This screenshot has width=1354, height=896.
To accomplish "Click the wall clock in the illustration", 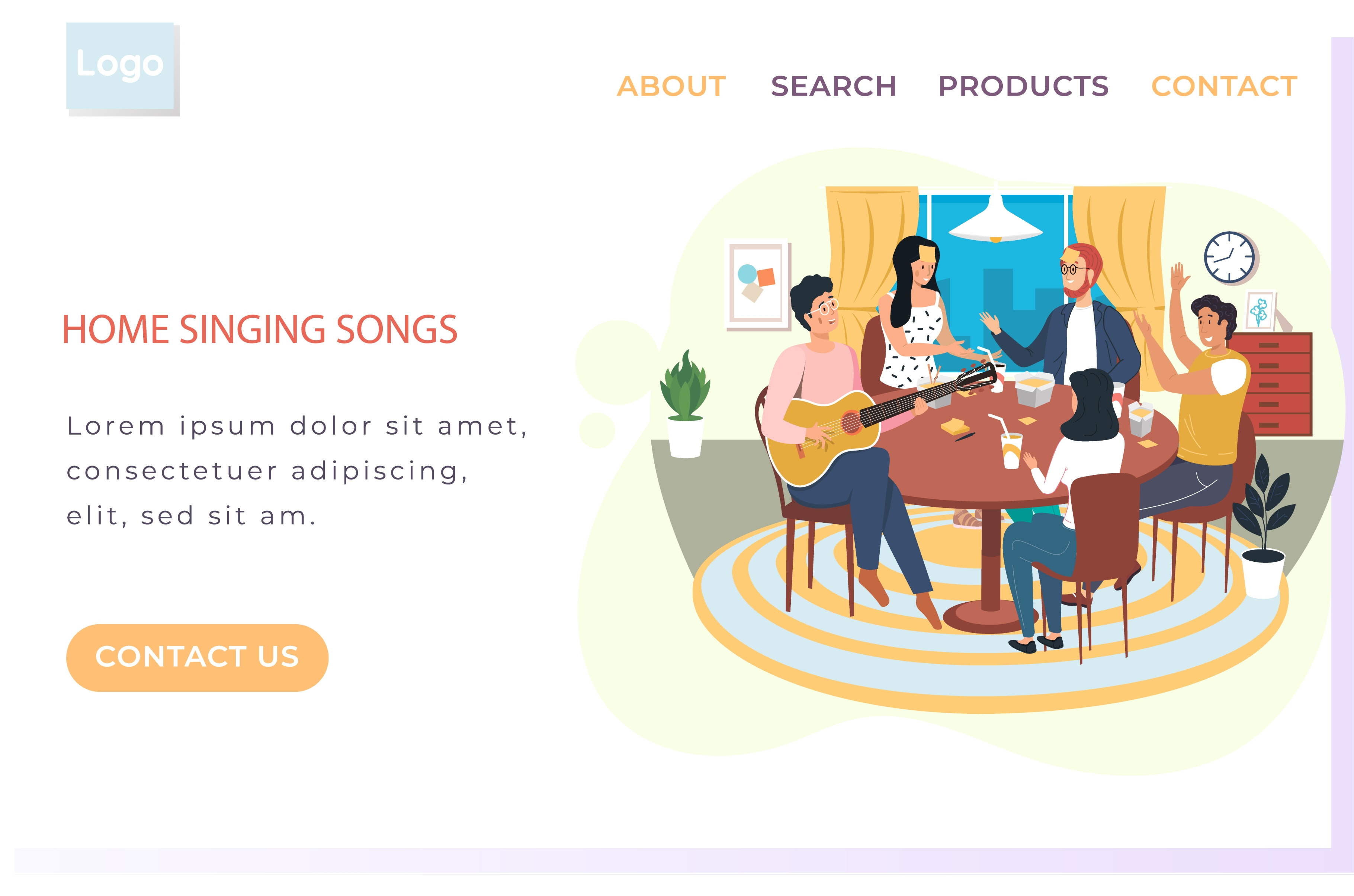I will point(1229,258).
